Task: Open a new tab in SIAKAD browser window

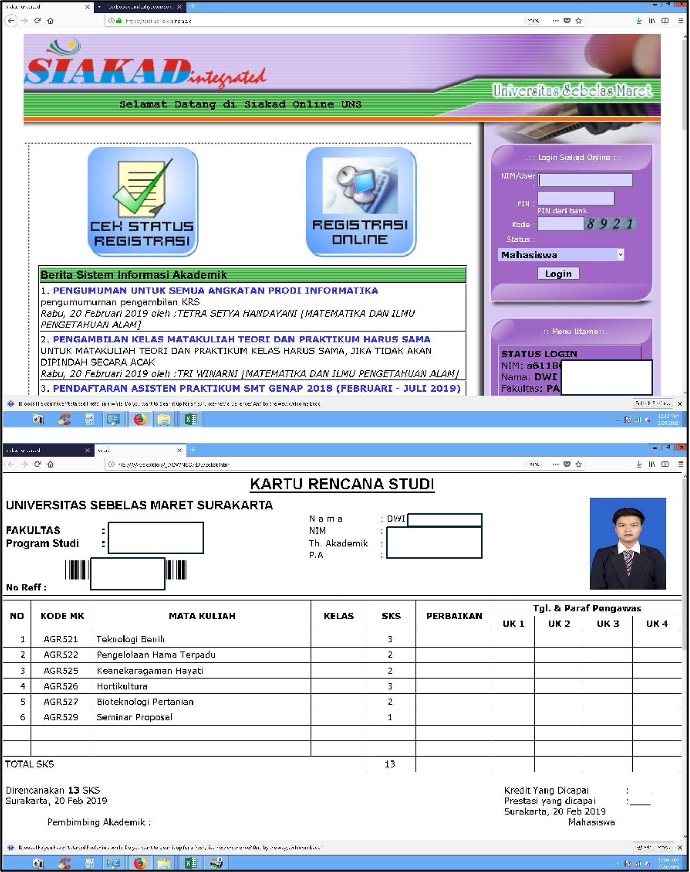Action: pos(192,7)
